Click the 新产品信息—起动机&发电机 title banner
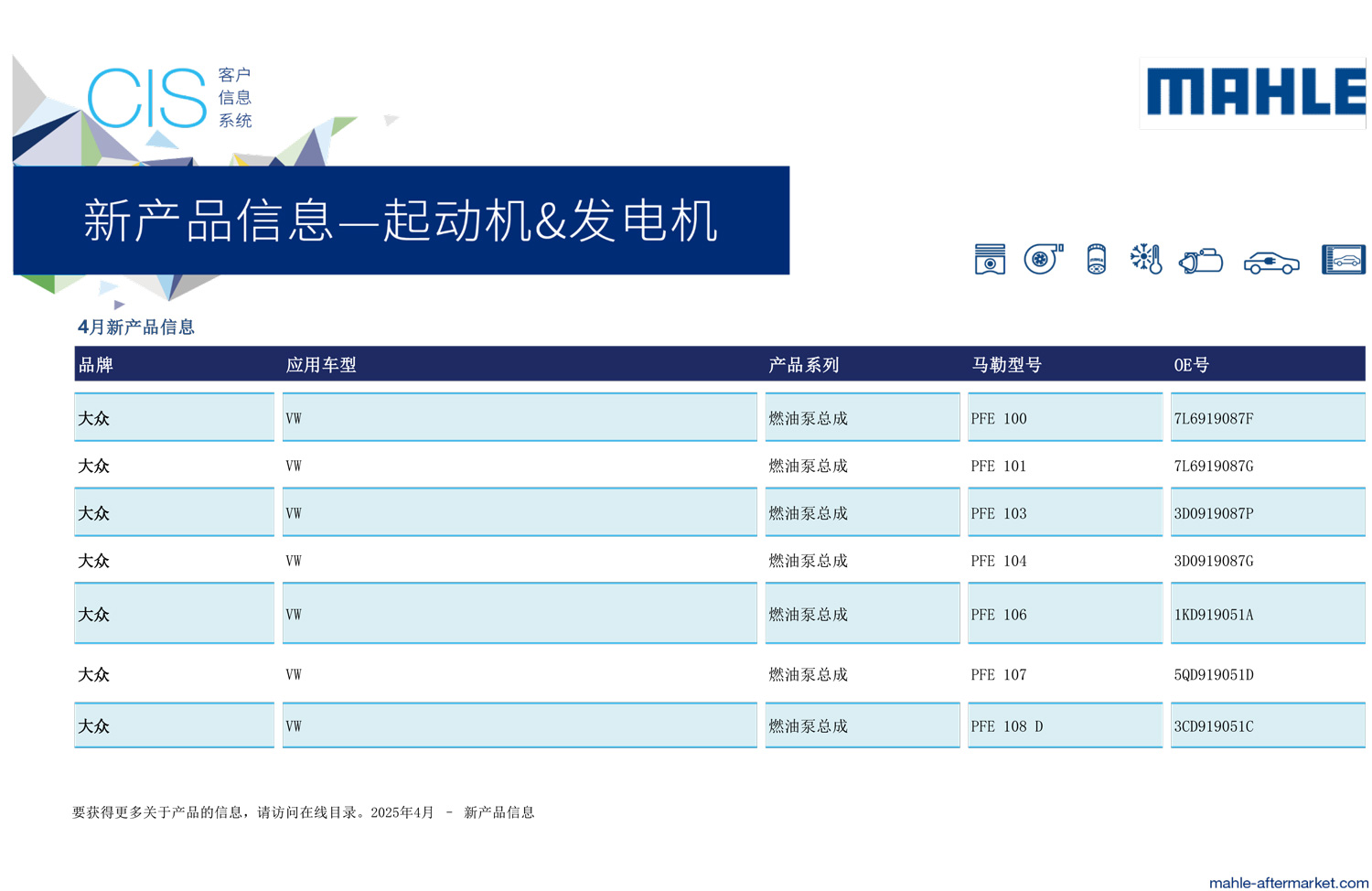Image resolution: width=1372 pixels, height=891 pixels. pyautogui.click(x=401, y=220)
